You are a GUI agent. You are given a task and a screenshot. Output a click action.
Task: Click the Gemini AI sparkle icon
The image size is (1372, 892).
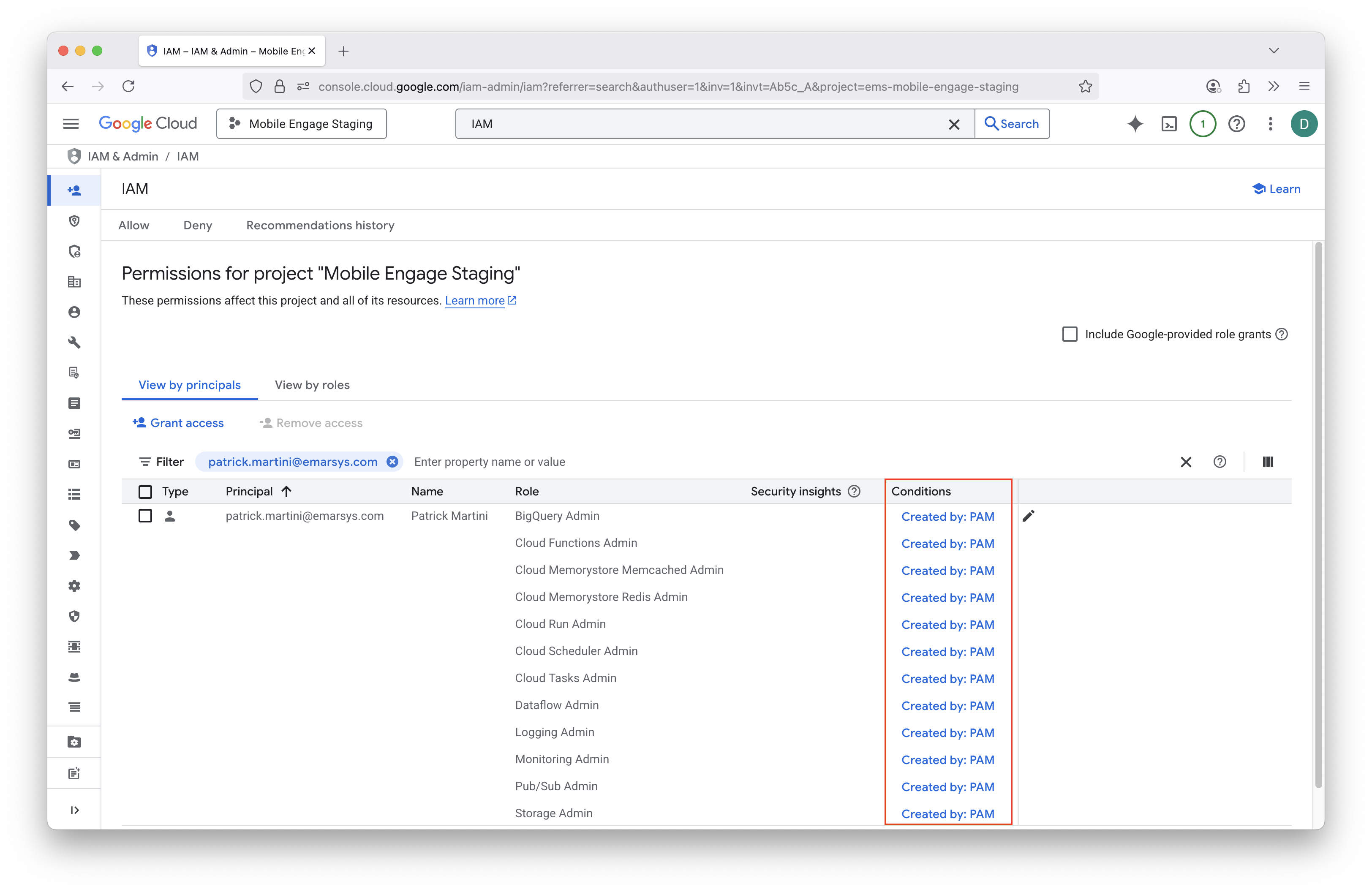tap(1135, 124)
